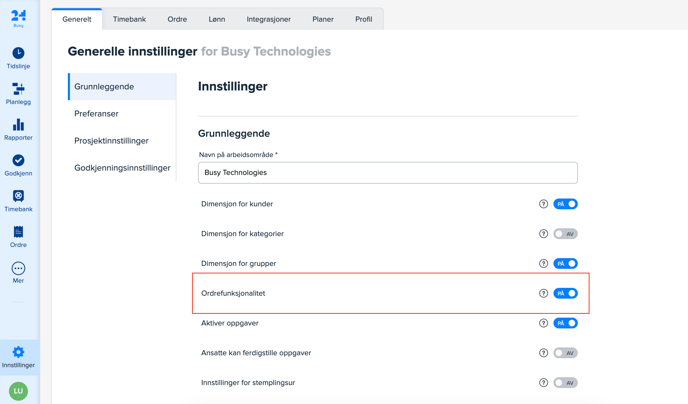Click the Navn på arbeidsområde field
The image size is (688, 404).
coord(387,173)
